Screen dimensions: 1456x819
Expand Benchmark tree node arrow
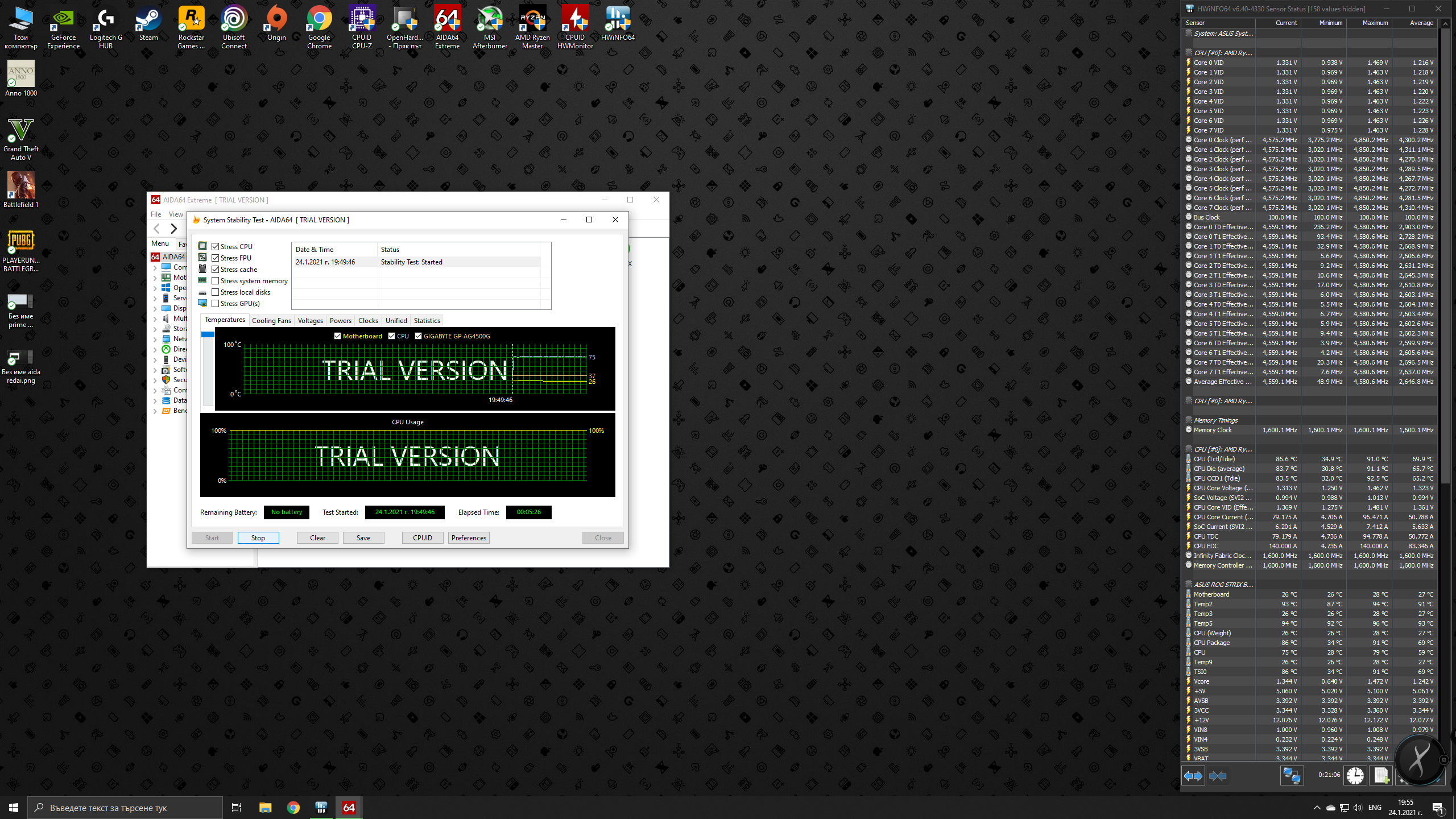click(155, 411)
